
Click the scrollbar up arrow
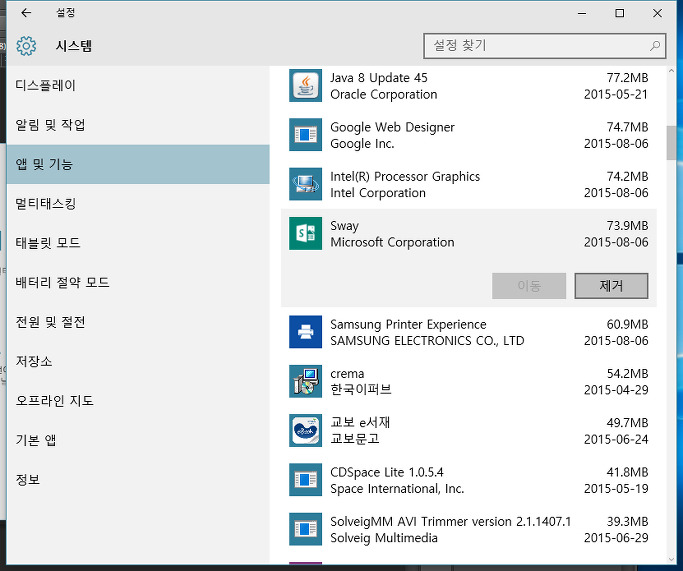point(671,71)
